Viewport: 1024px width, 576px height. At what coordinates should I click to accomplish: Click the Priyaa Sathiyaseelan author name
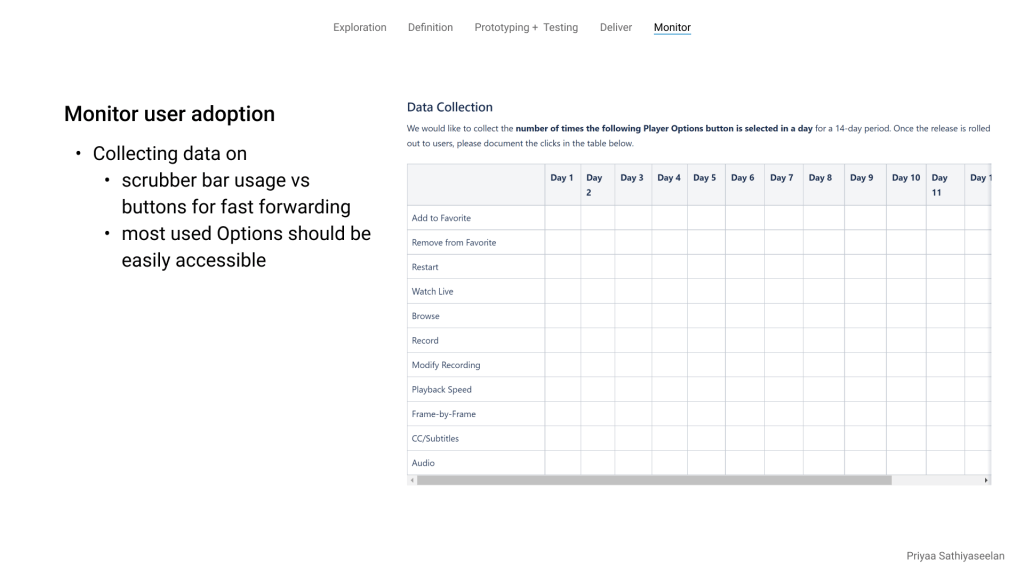coord(955,556)
